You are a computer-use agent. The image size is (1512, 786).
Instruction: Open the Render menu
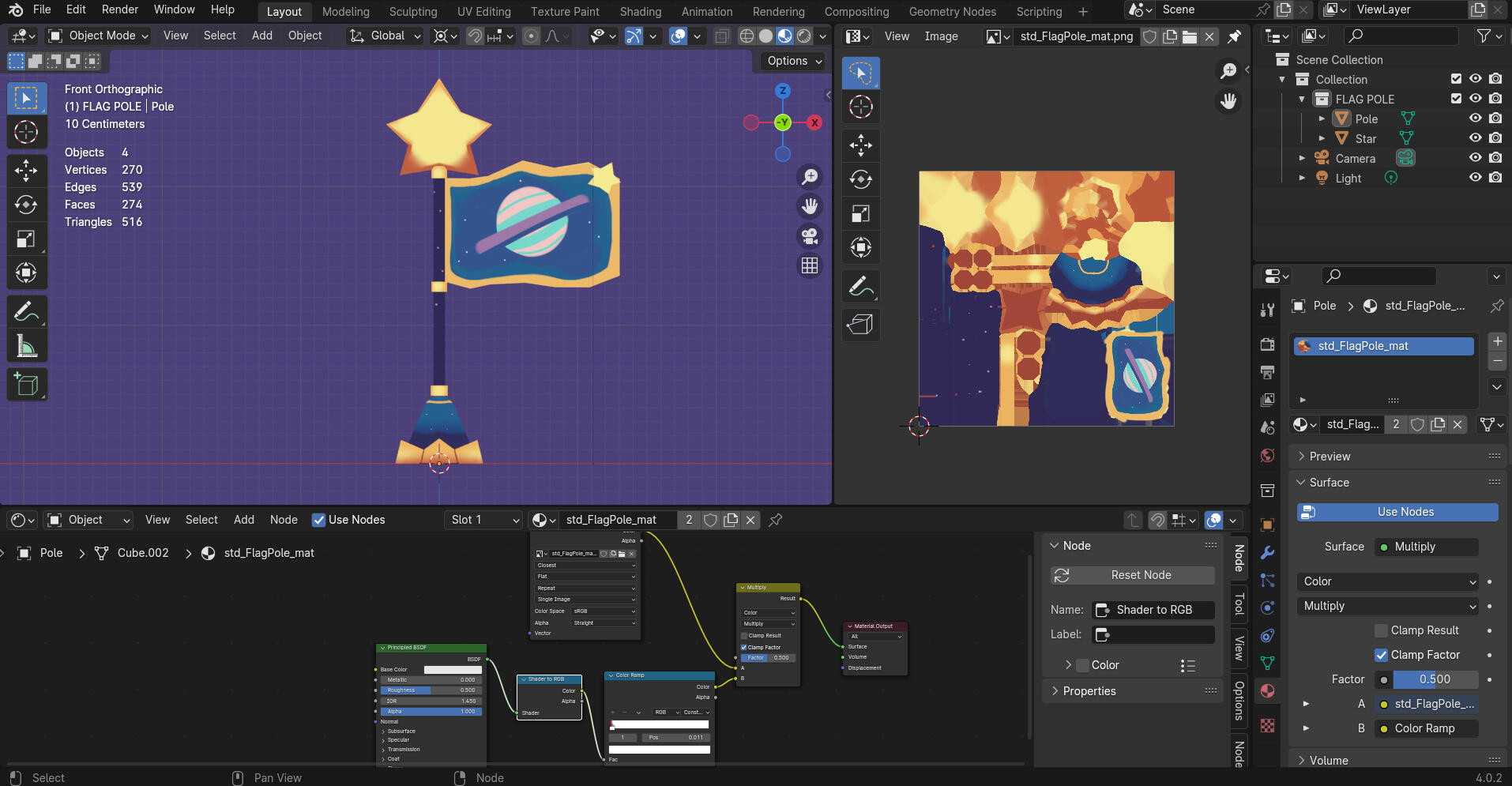pyautogui.click(x=119, y=9)
